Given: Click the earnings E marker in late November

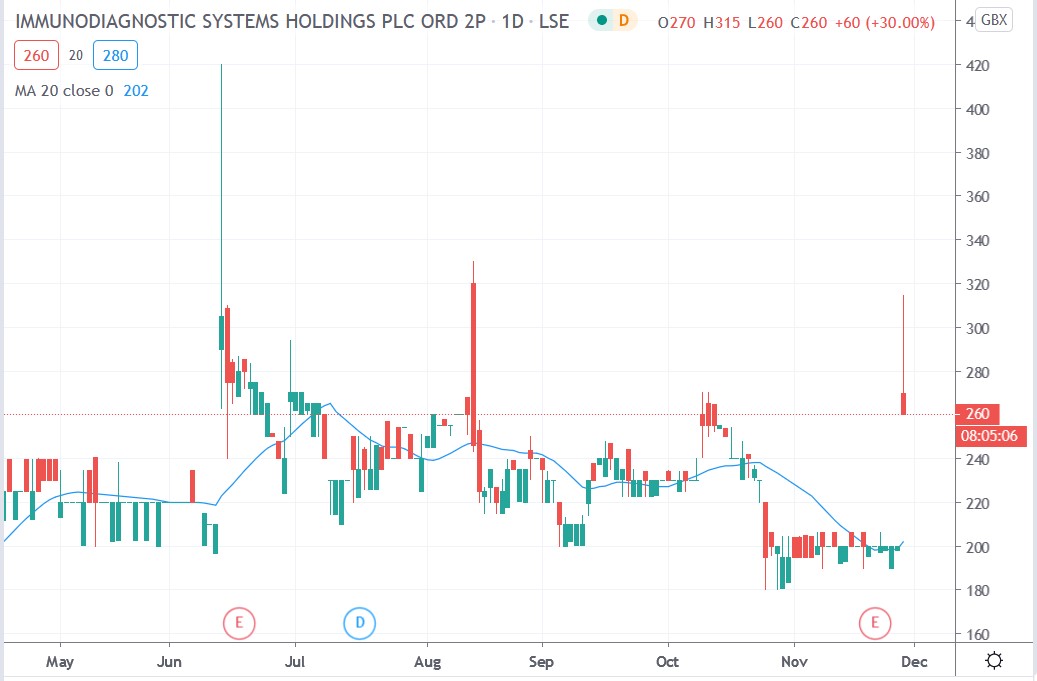Looking at the screenshot, I should 875,623.
